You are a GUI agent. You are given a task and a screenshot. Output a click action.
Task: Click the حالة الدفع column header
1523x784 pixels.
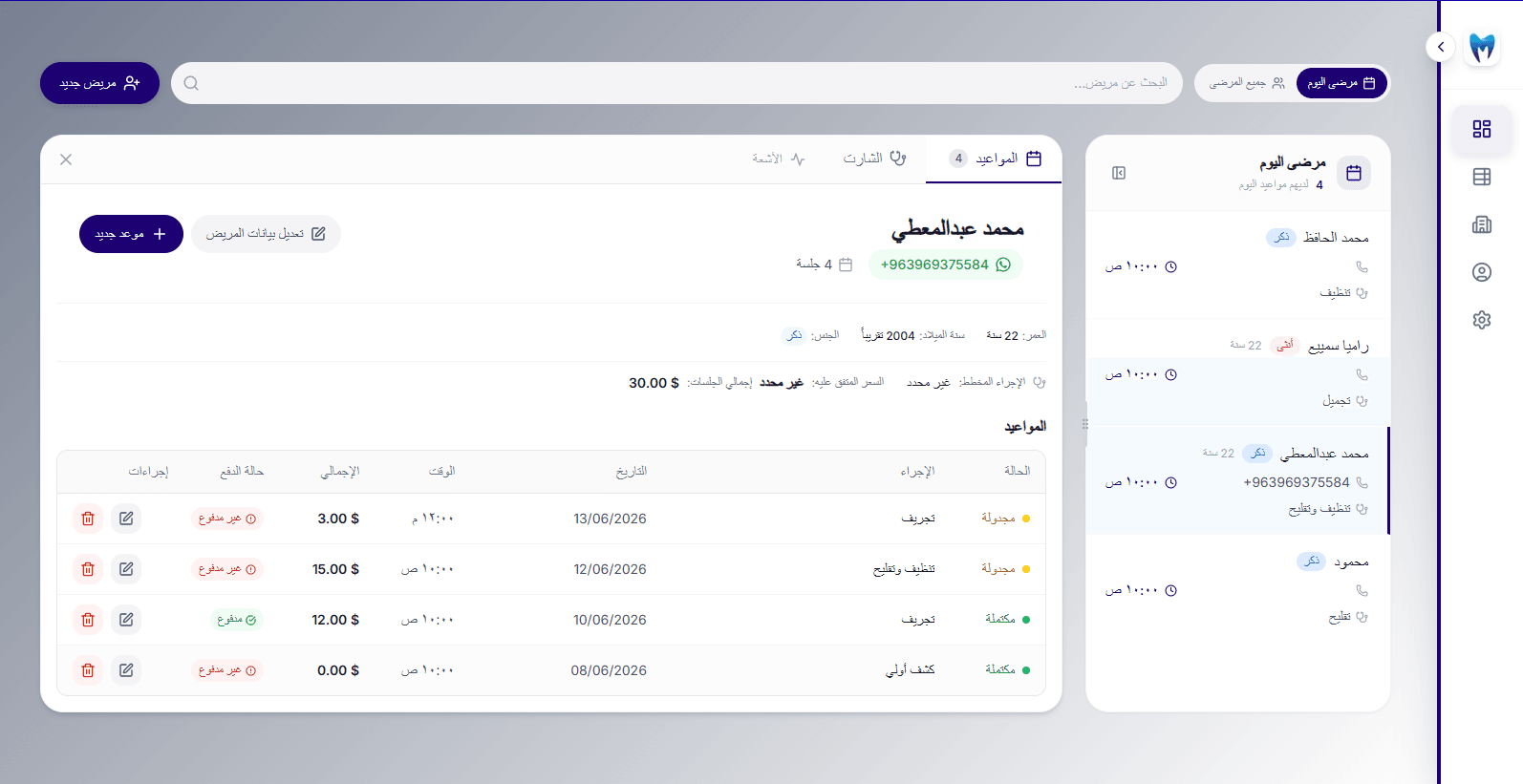click(242, 471)
